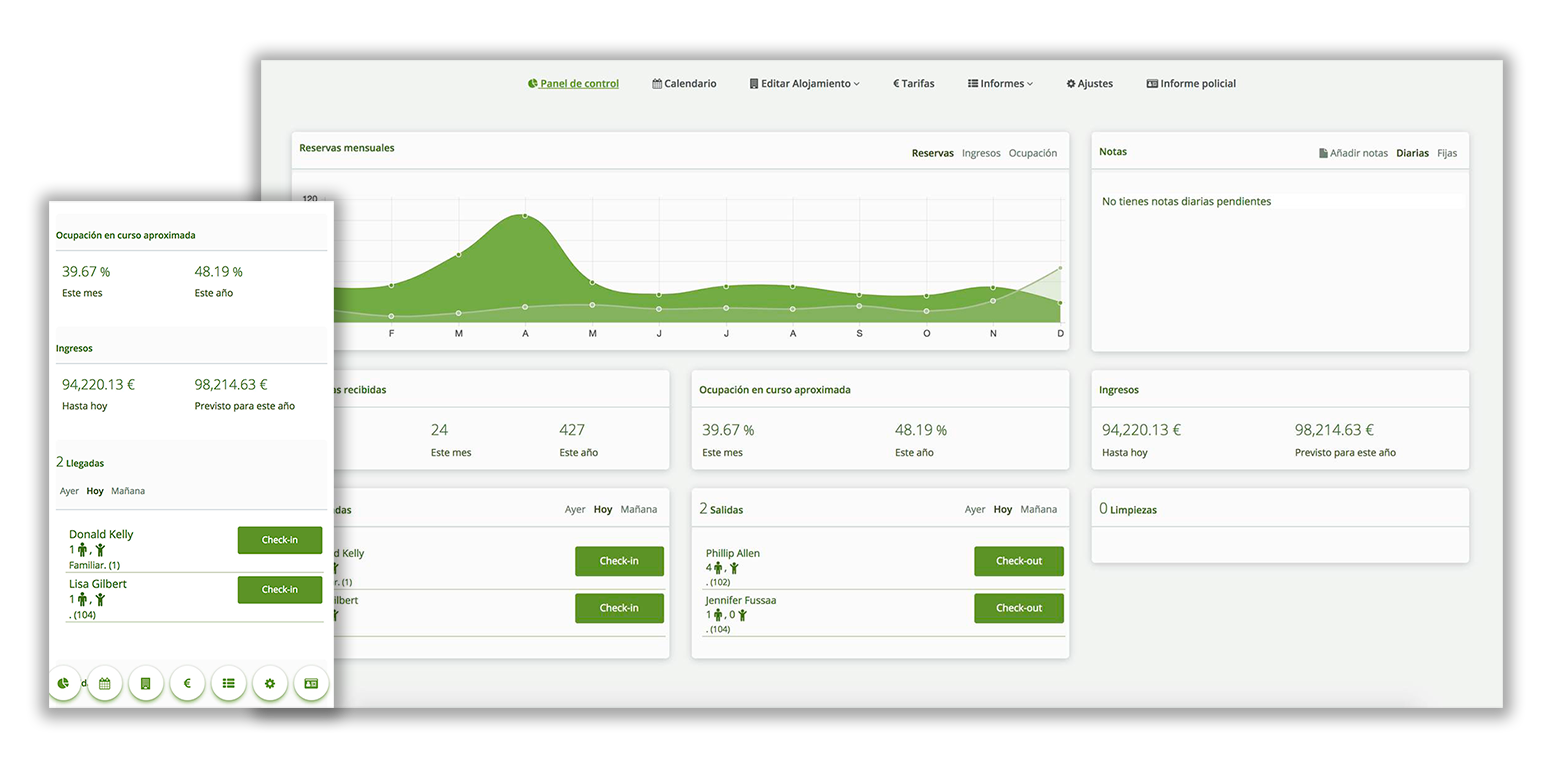Show Fijas notes in Notas panel
The width and height of the screenshot is (1551, 782).
[1446, 154]
